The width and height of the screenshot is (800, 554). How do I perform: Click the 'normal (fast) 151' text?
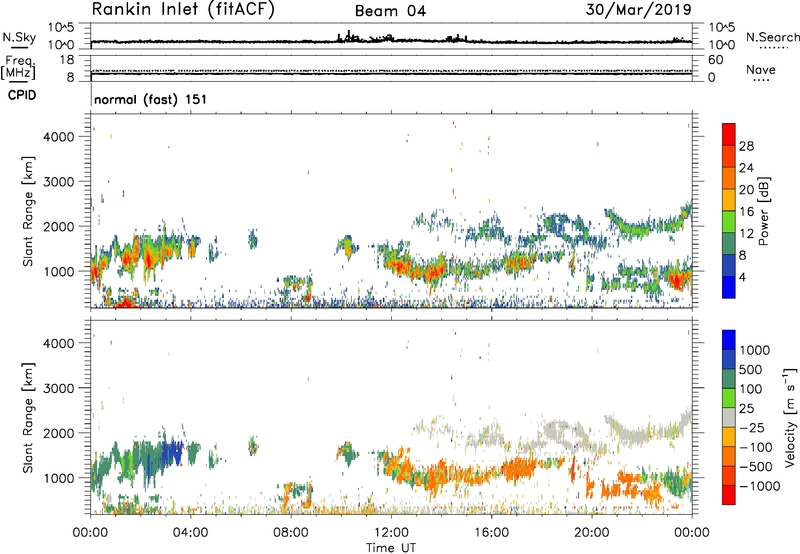tap(151, 99)
